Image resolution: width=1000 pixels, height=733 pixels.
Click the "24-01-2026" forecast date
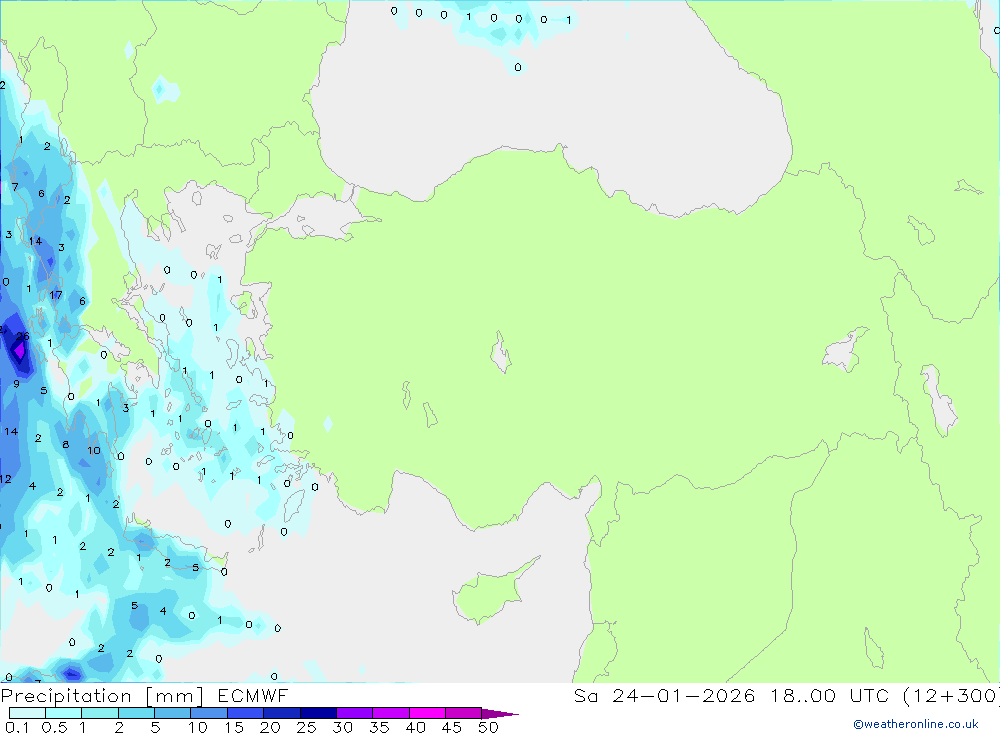click(684, 695)
